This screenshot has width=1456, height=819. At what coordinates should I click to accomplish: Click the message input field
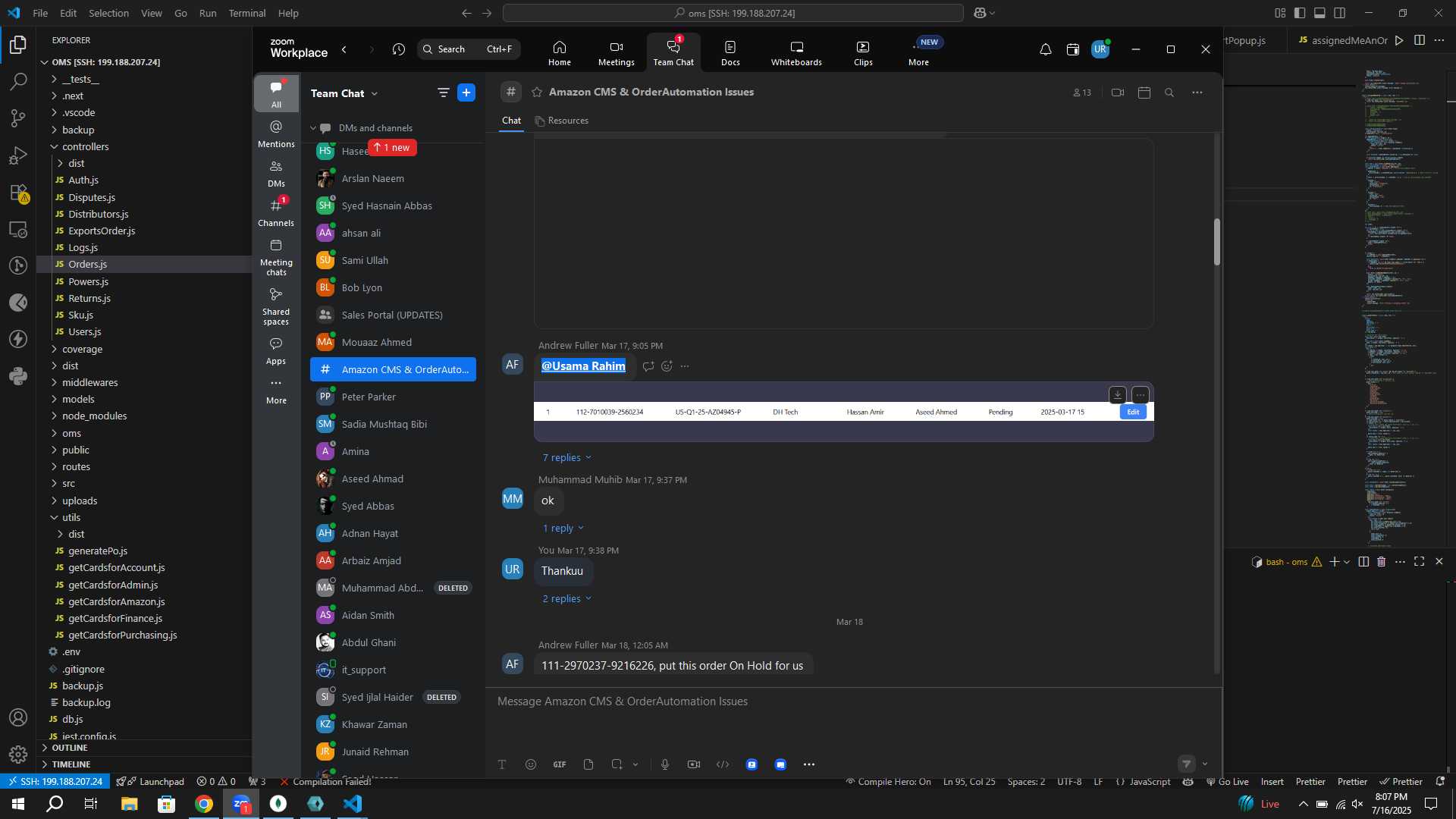point(853,702)
